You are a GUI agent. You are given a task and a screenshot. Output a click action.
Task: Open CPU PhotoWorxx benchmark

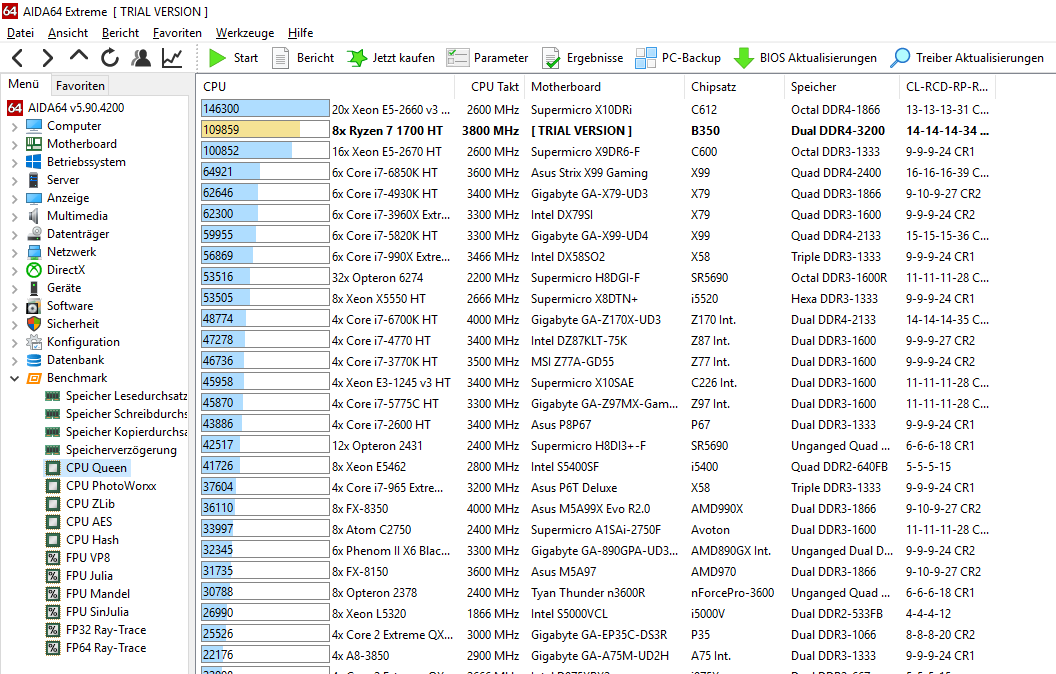pyautogui.click(x=101, y=486)
